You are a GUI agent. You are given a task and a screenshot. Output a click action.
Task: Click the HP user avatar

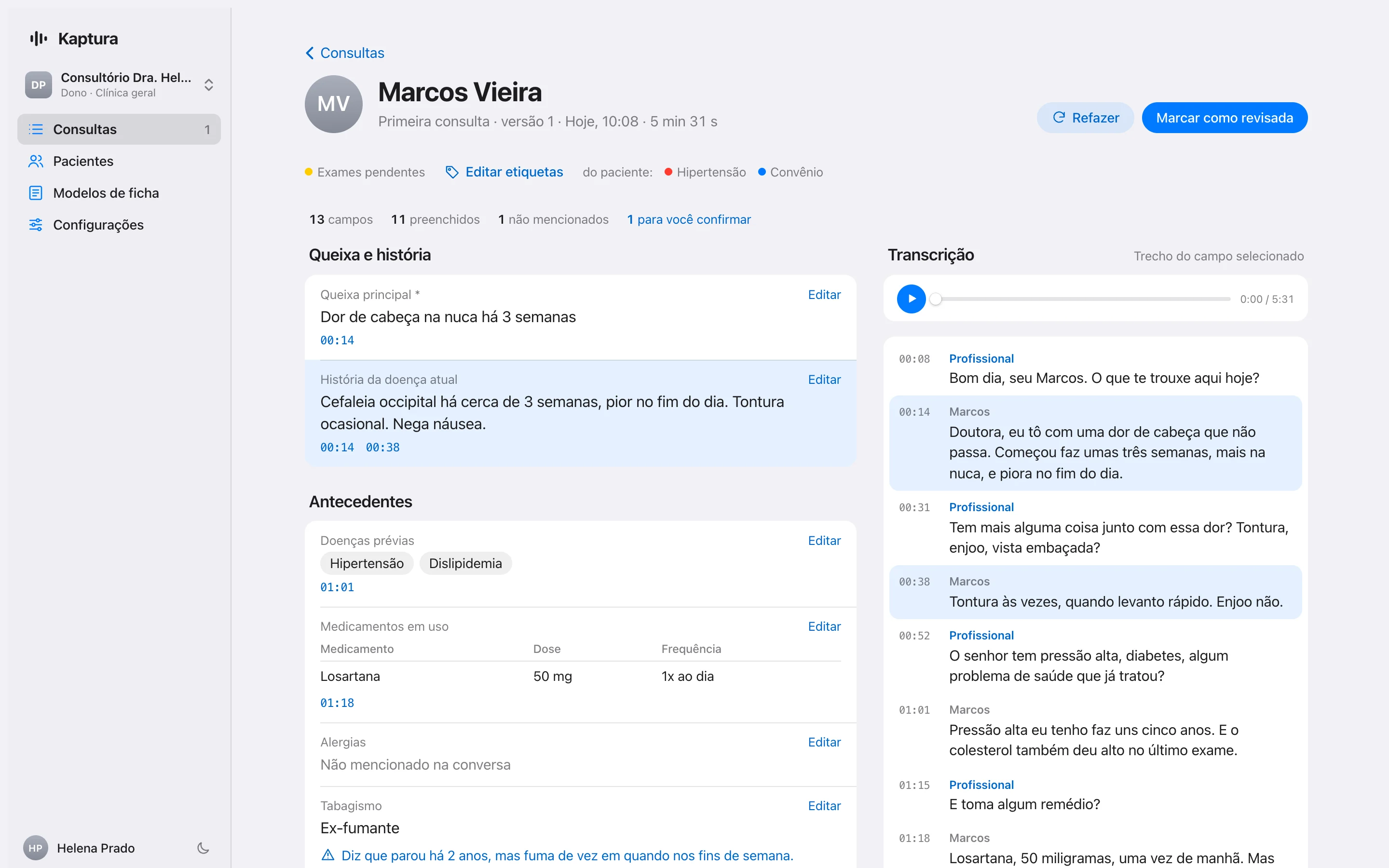coord(36,848)
